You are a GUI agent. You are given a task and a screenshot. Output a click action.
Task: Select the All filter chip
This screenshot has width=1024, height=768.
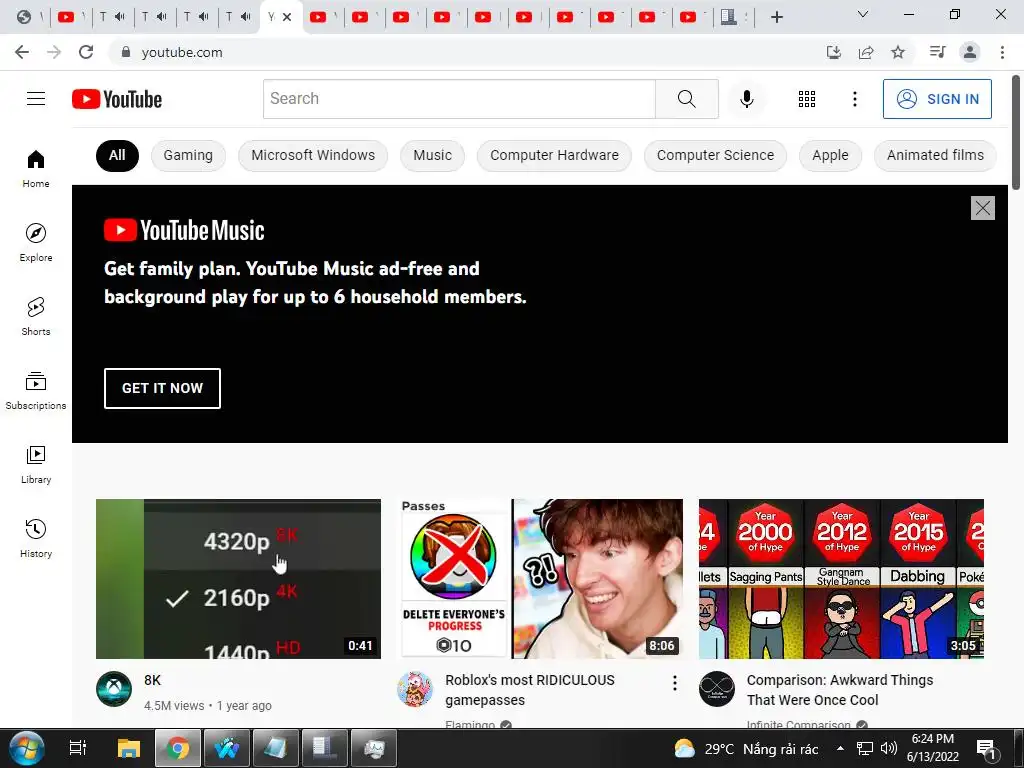[x=117, y=155]
